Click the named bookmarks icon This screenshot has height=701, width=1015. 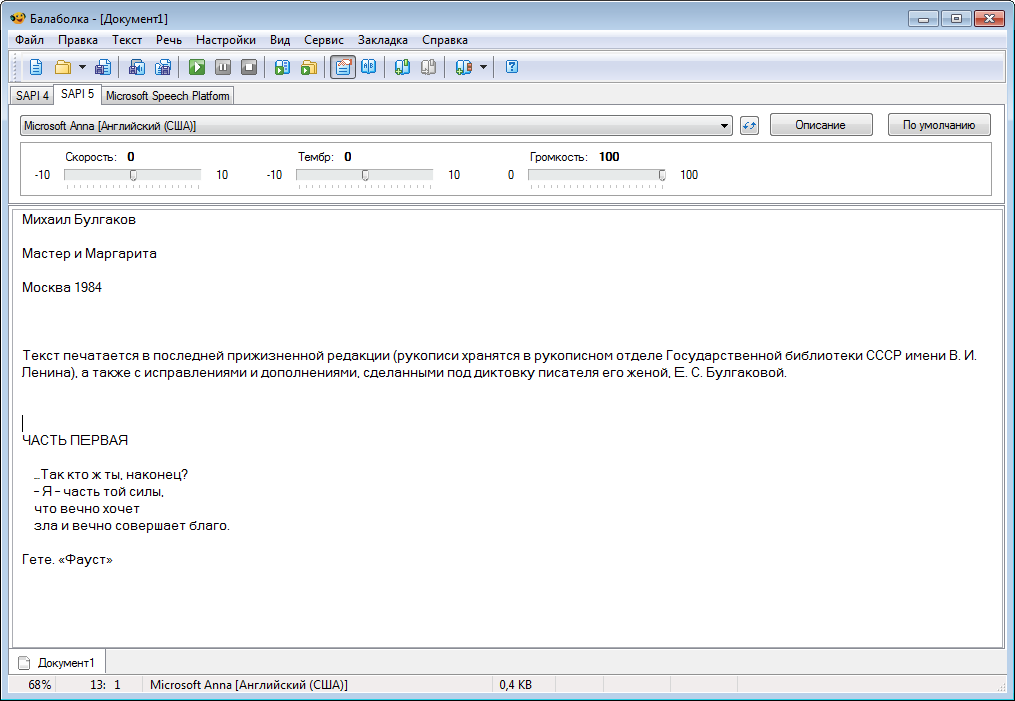[463, 67]
